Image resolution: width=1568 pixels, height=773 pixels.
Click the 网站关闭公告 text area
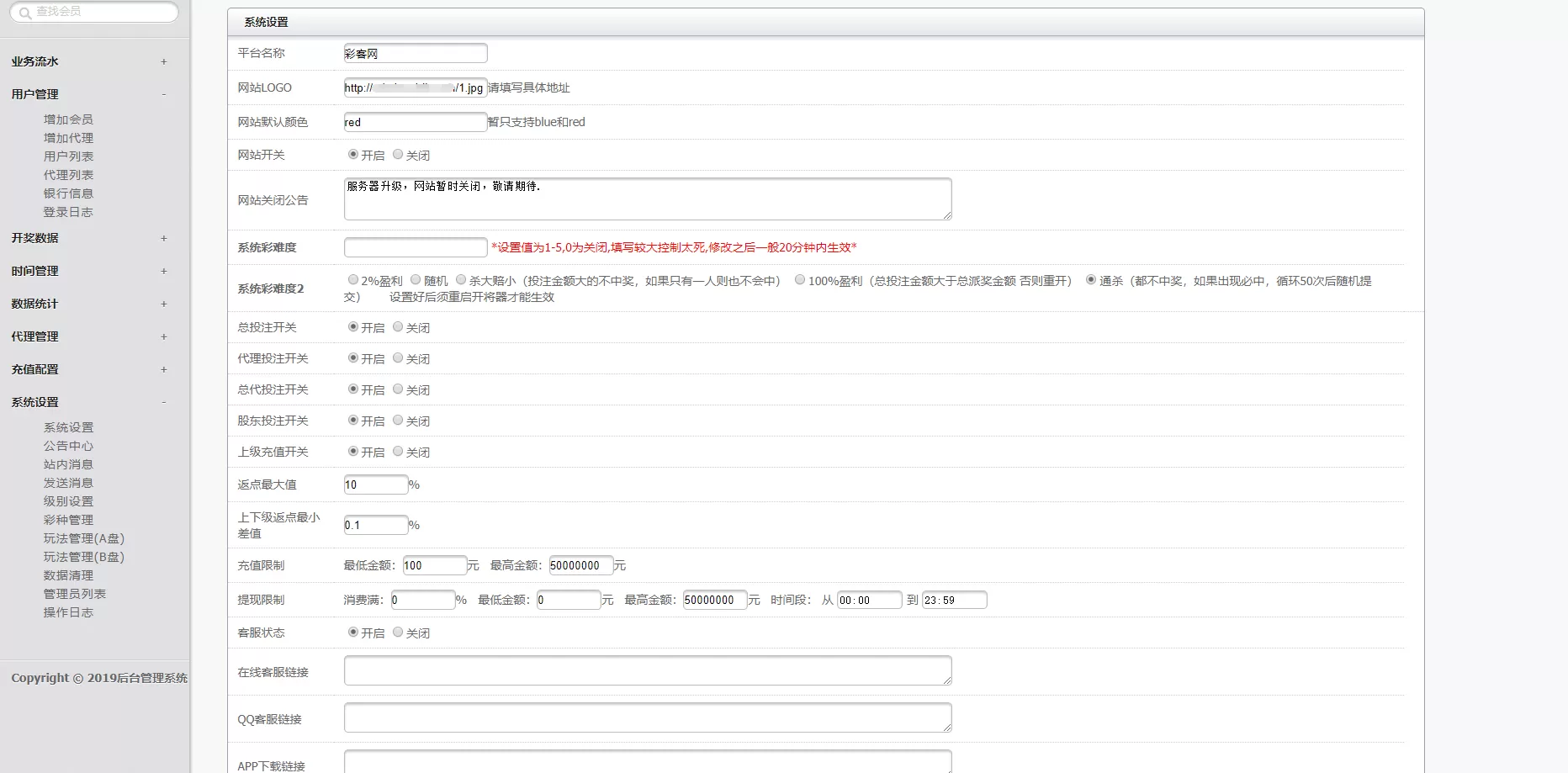pos(648,199)
